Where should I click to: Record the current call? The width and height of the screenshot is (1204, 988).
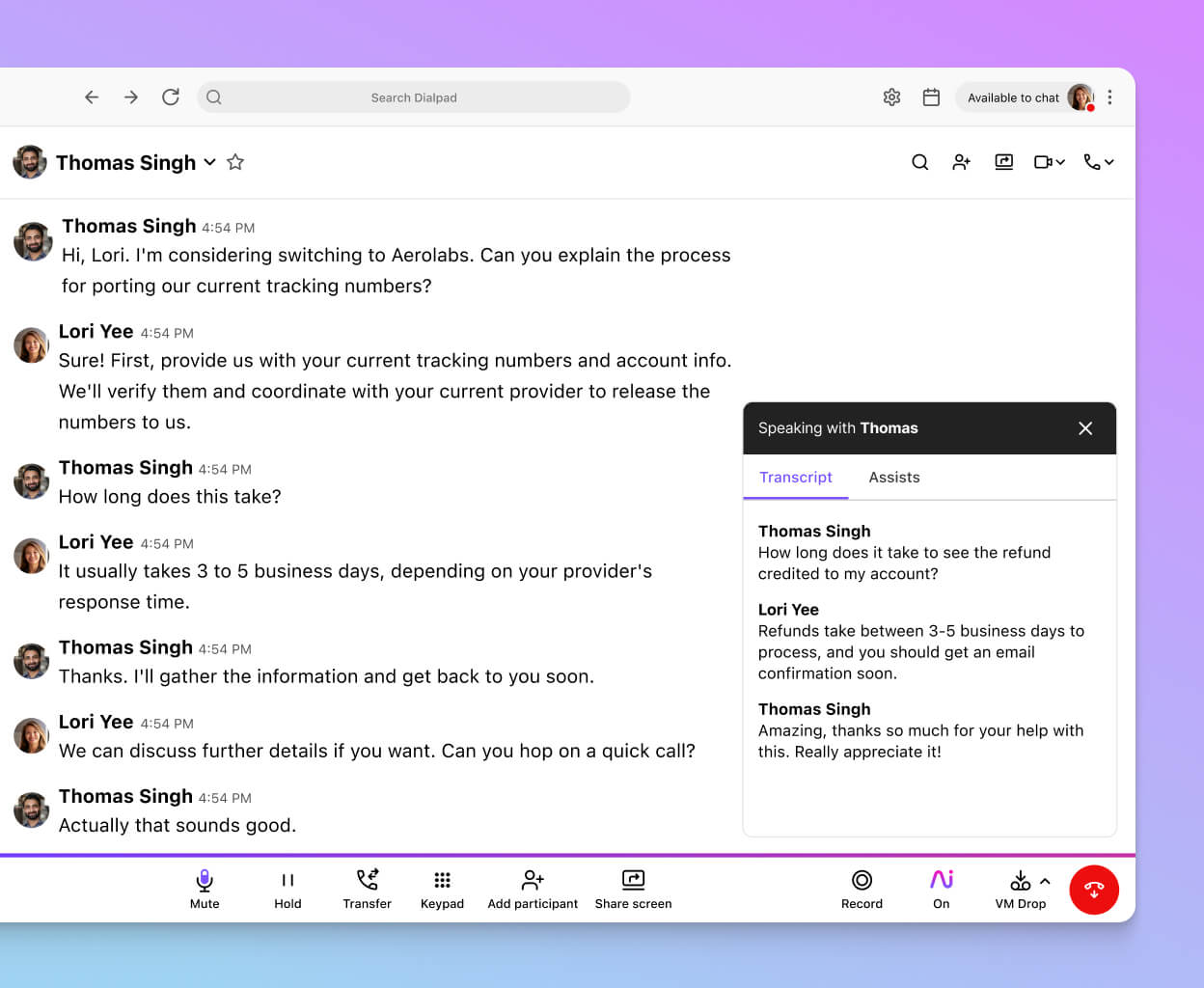[x=862, y=888]
